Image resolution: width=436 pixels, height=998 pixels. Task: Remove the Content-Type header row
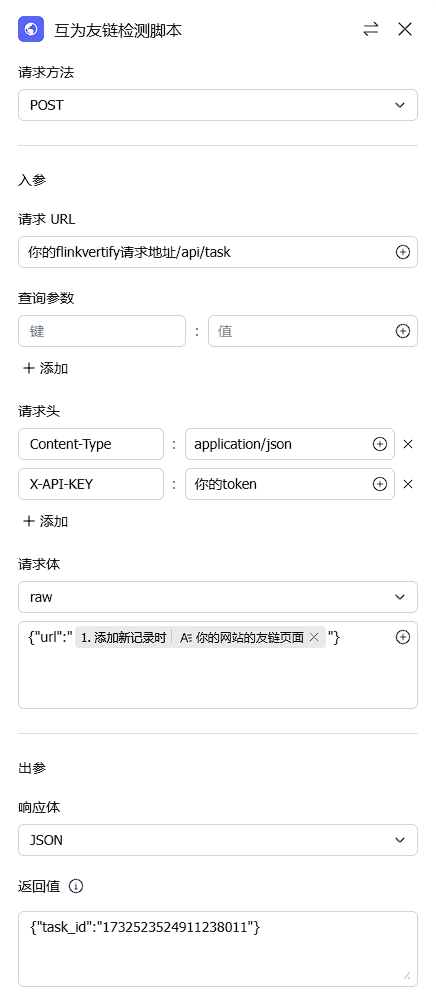point(408,444)
